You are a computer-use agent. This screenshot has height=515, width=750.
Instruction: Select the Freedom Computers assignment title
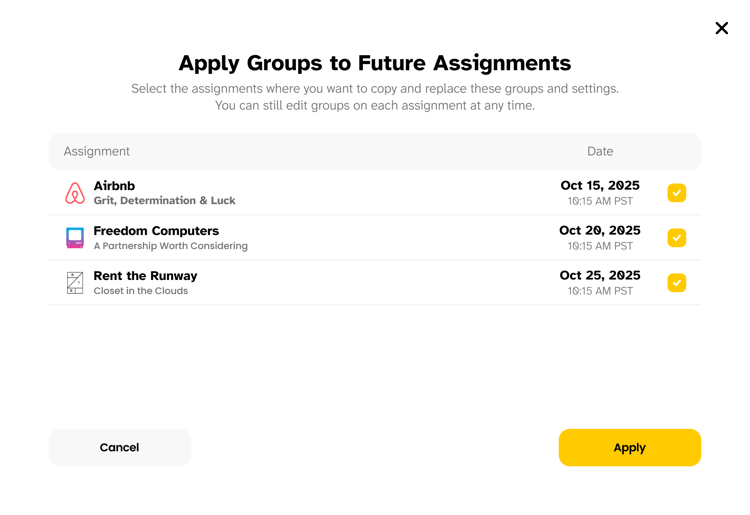pos(156,231)
